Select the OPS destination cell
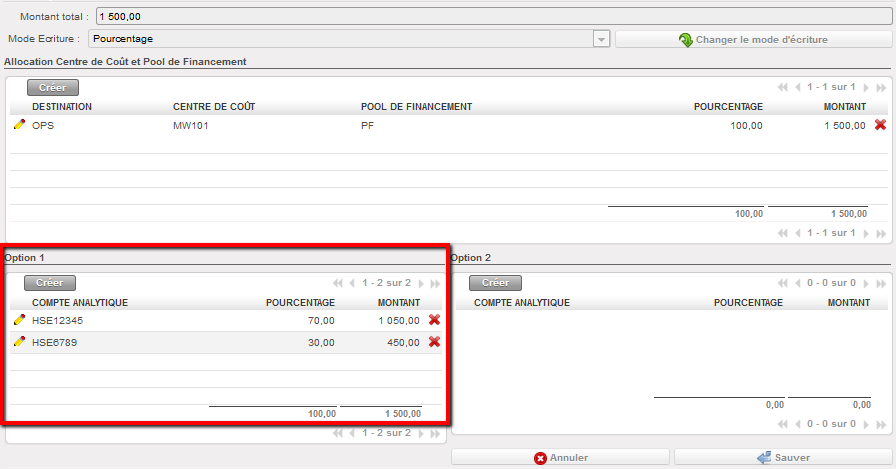This screenshot has height=469, width=896. 43,126
